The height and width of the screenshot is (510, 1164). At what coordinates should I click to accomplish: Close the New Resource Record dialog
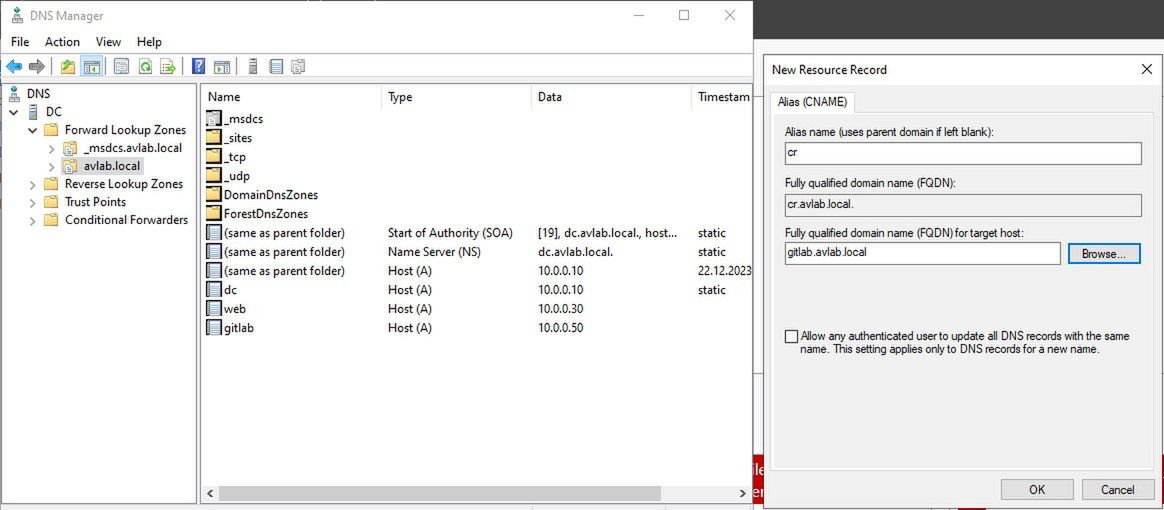coord(1146,69)
